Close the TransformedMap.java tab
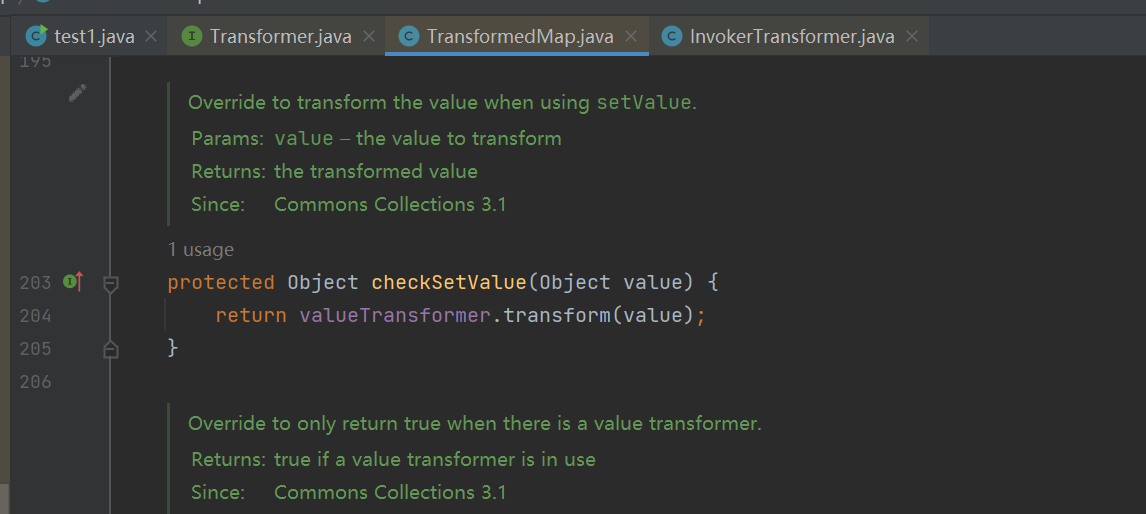The image size is (1146, 514). (631, 37)
